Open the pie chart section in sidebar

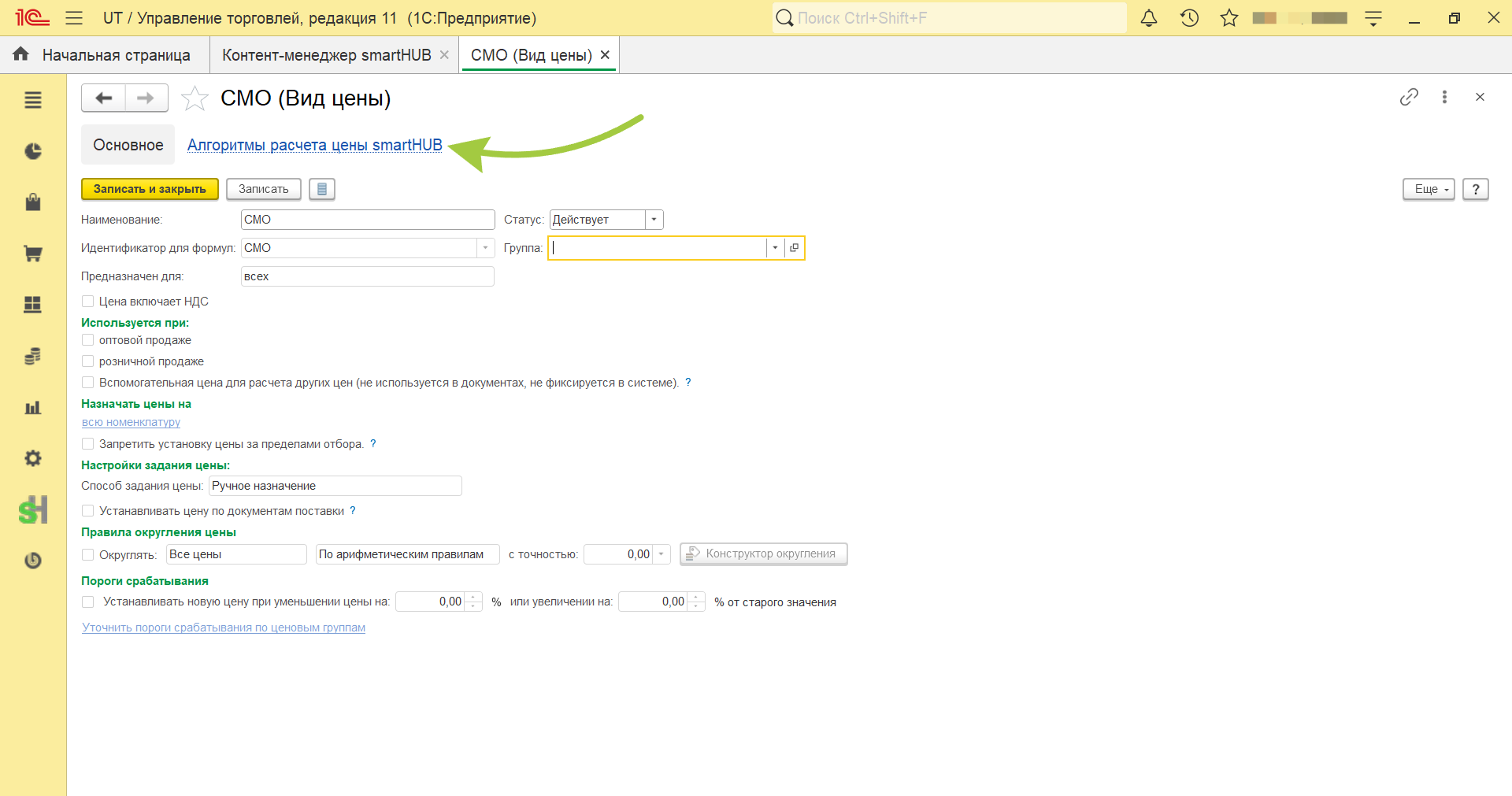coord(33,151)
